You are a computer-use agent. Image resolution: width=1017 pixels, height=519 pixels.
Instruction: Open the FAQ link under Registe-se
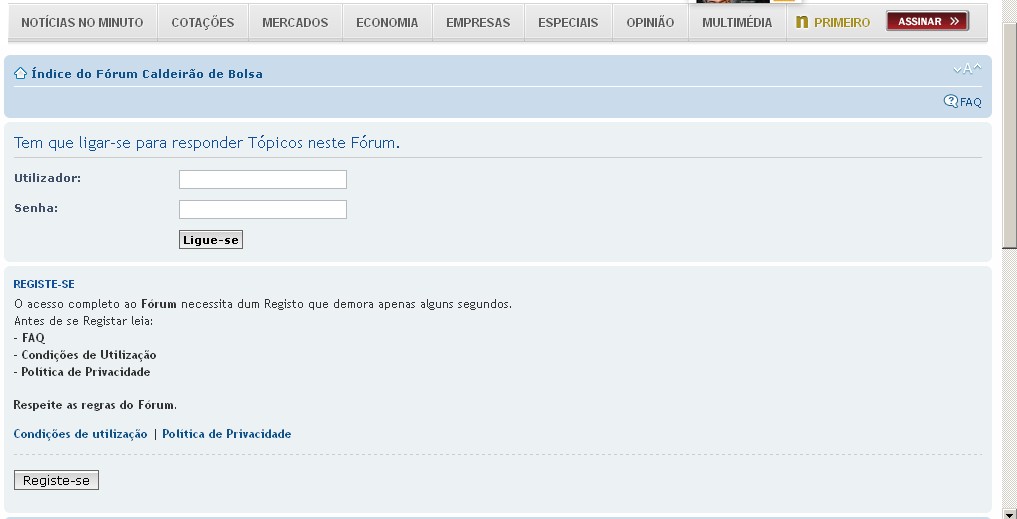33,338
